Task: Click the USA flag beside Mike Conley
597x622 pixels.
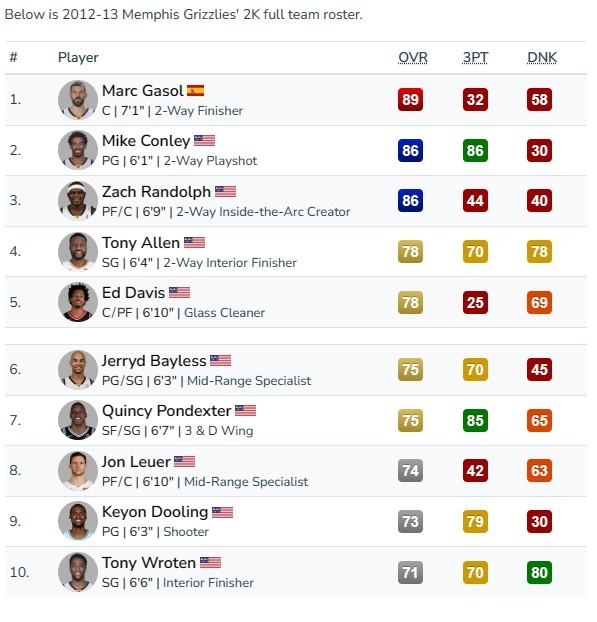Action: (x=204, y=141)
